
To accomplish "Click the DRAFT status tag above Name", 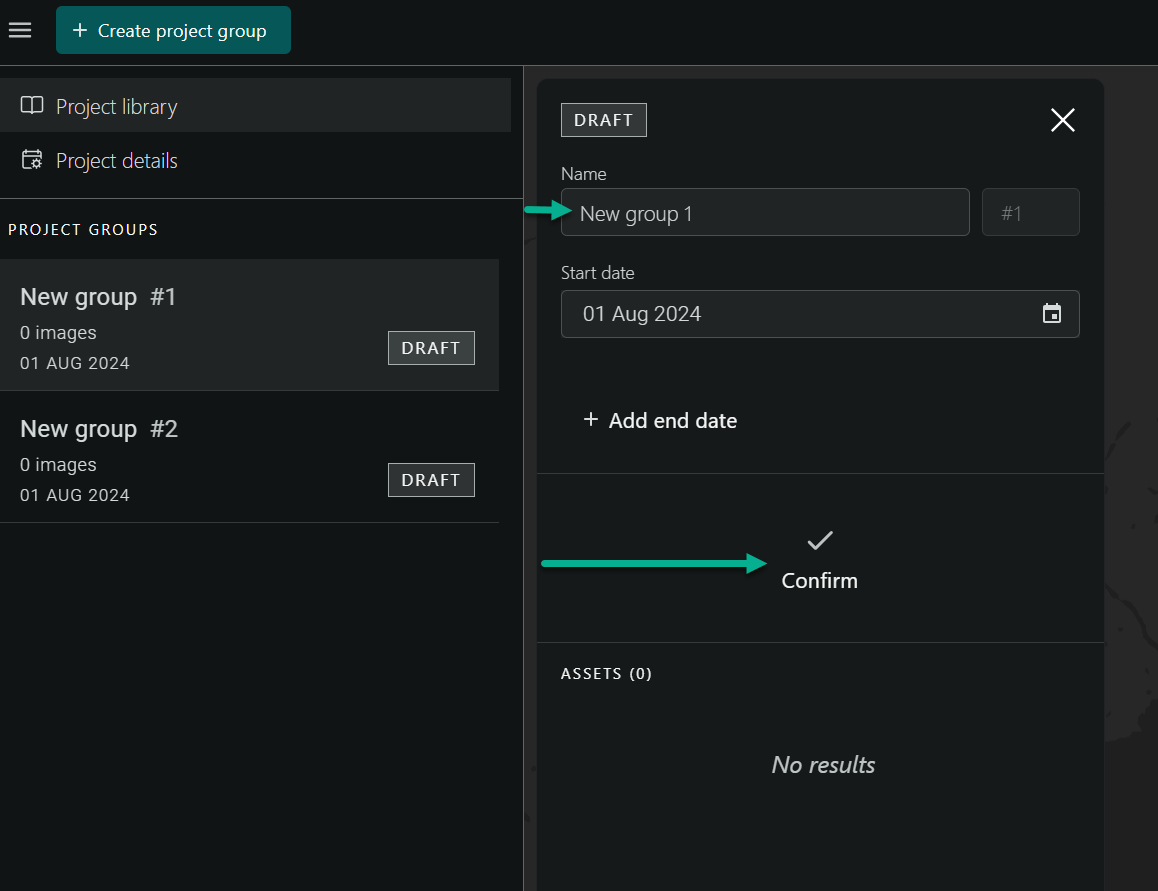I will point(603,120).
